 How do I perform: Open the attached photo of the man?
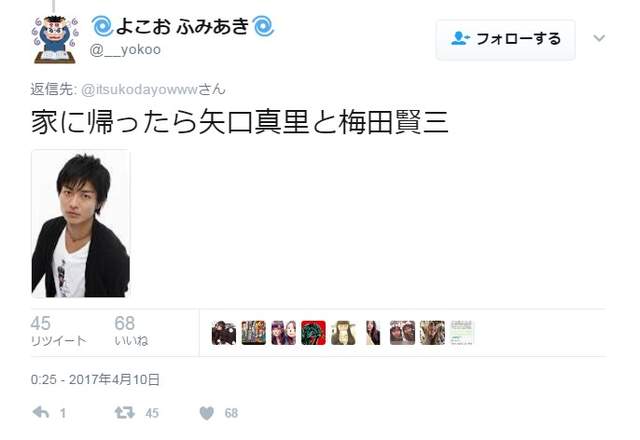81,224
